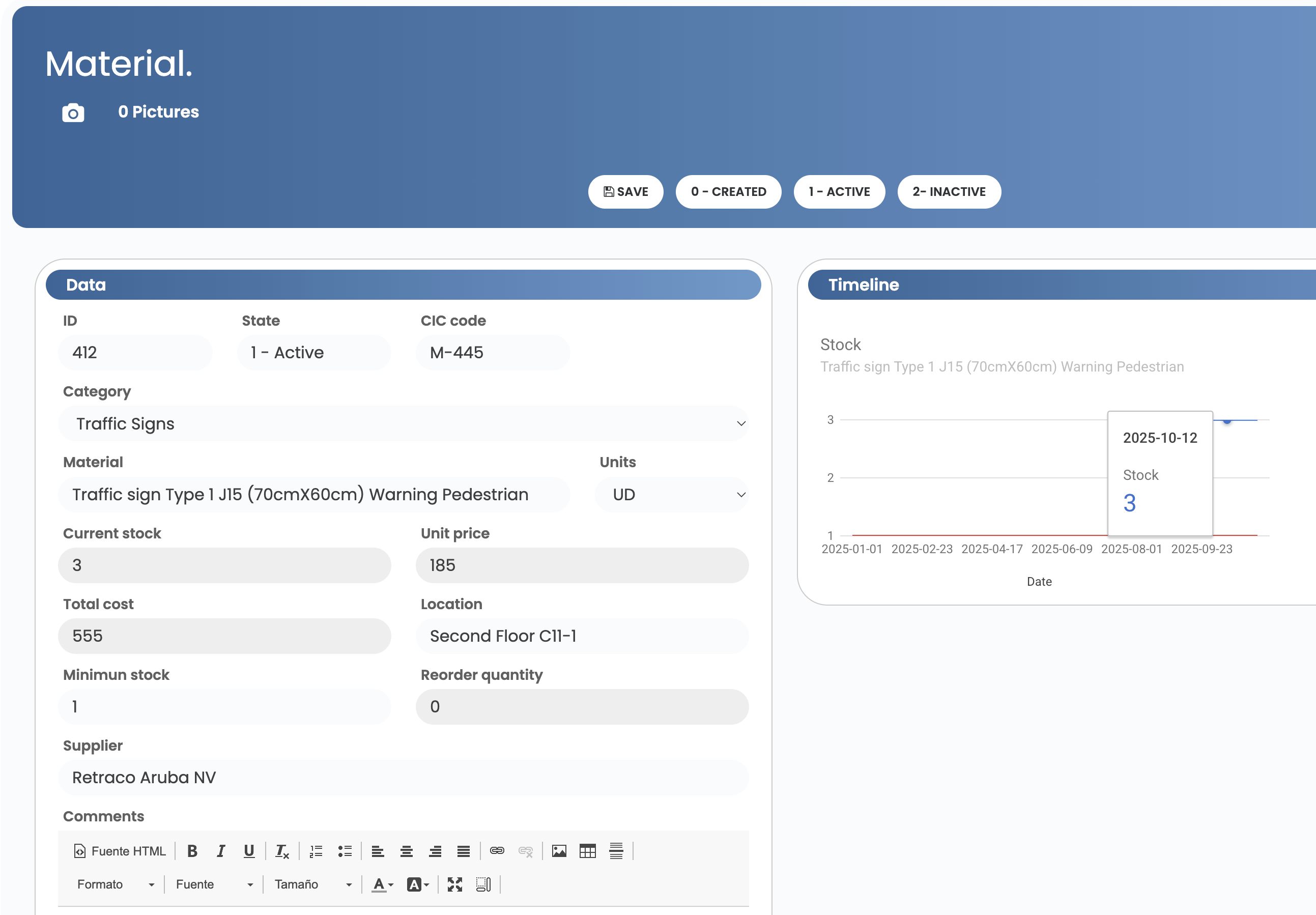Open the camera pictures panel

(x=73, y=112)
